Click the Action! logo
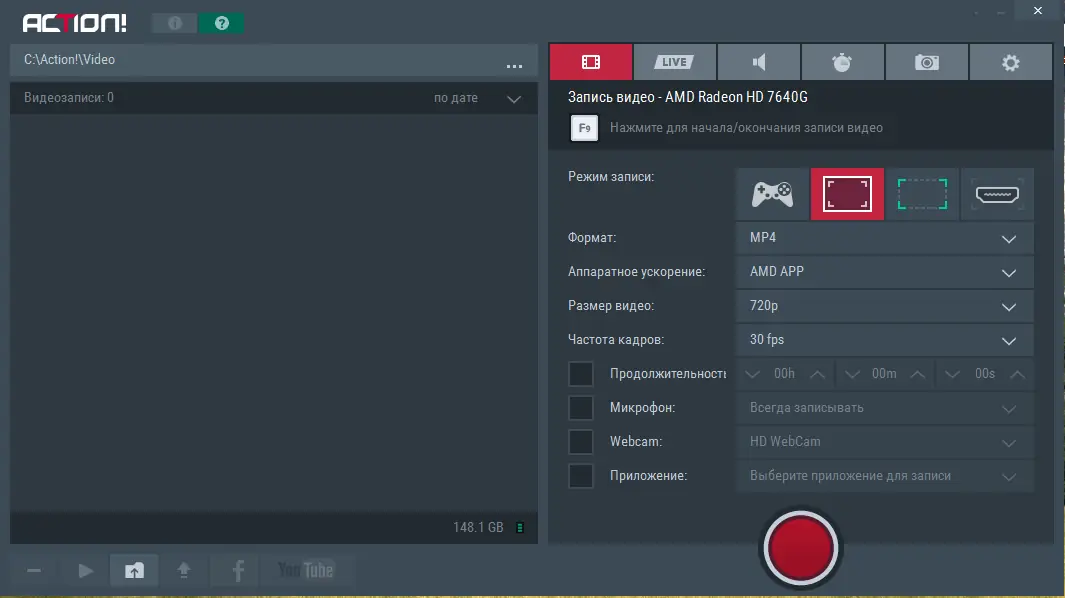 tap(75, 23)
